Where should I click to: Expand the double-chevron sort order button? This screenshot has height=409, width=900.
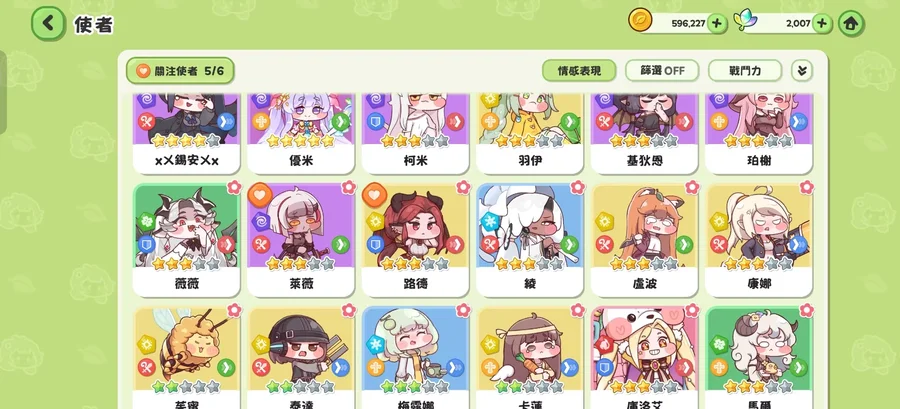[x=802, y=71]
